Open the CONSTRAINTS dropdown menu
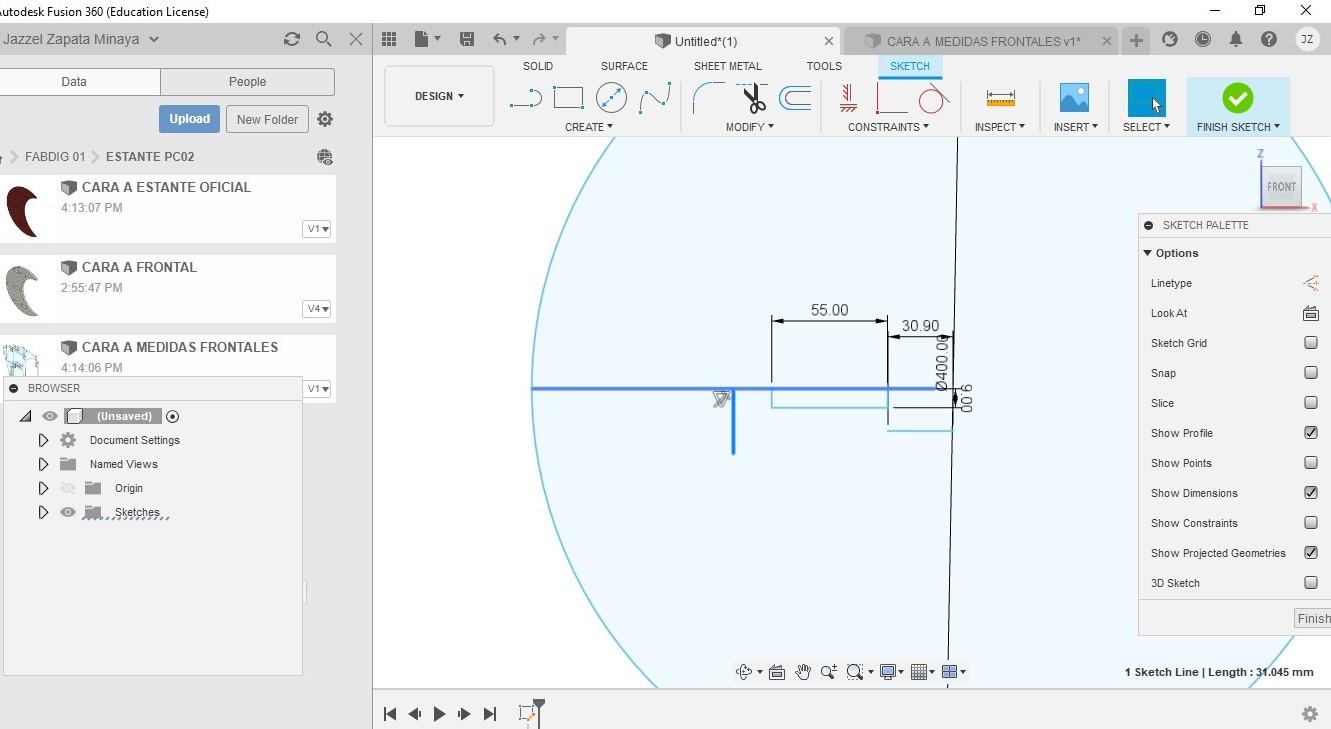This screenshot has height=729, width=1331. (x=888, y=127)
